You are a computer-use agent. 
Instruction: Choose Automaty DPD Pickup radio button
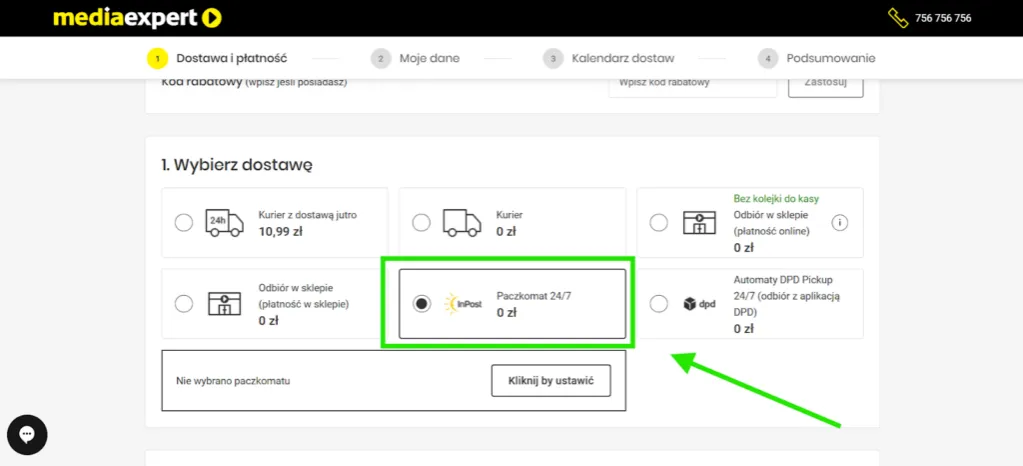pos(658,303)
